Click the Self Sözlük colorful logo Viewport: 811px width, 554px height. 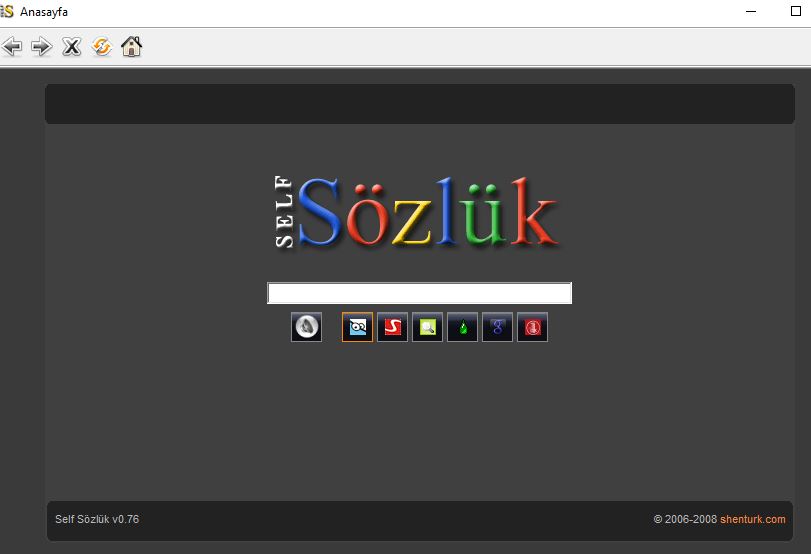point(416,212)
